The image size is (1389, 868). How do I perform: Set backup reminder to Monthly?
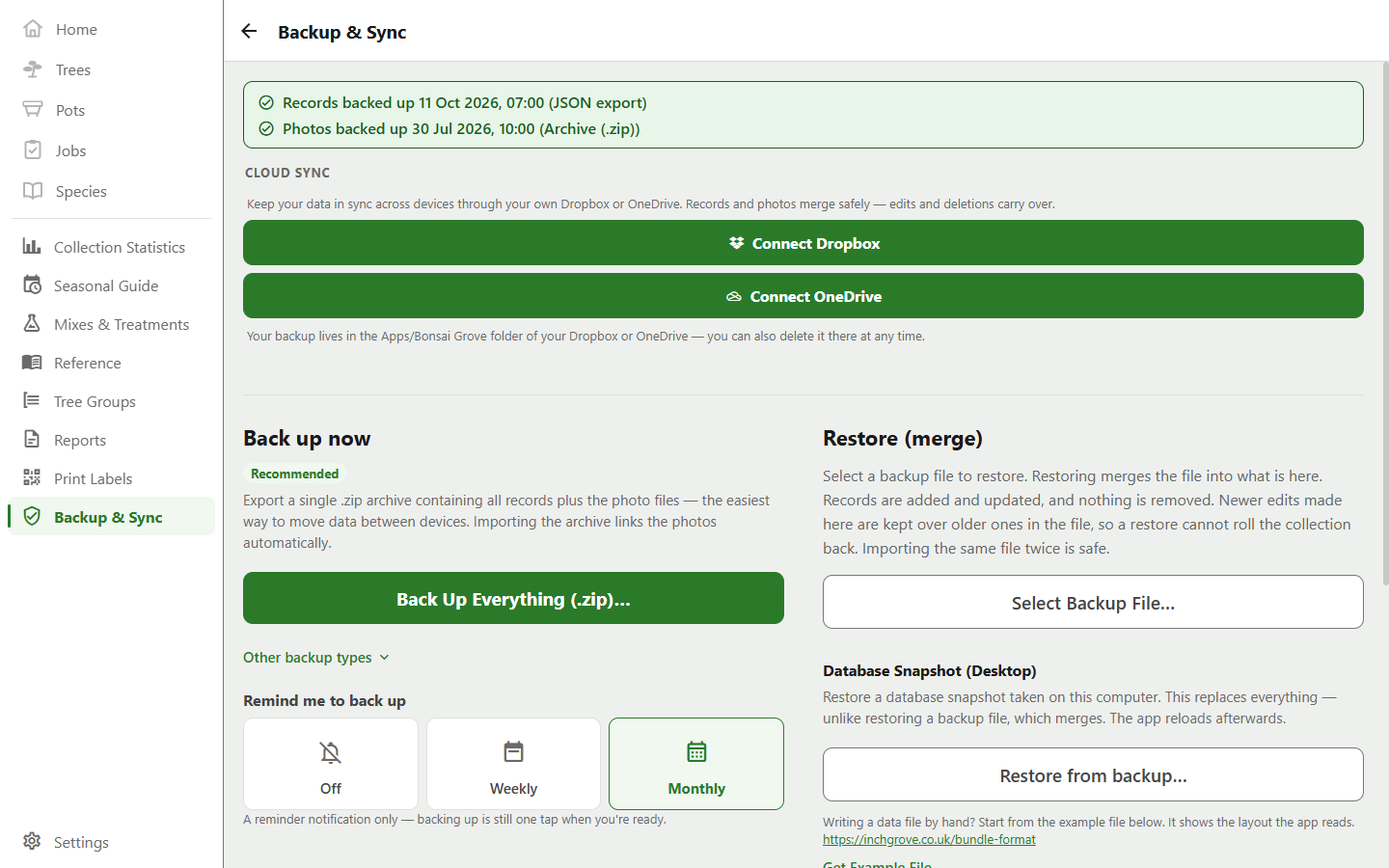coord(696,764)
